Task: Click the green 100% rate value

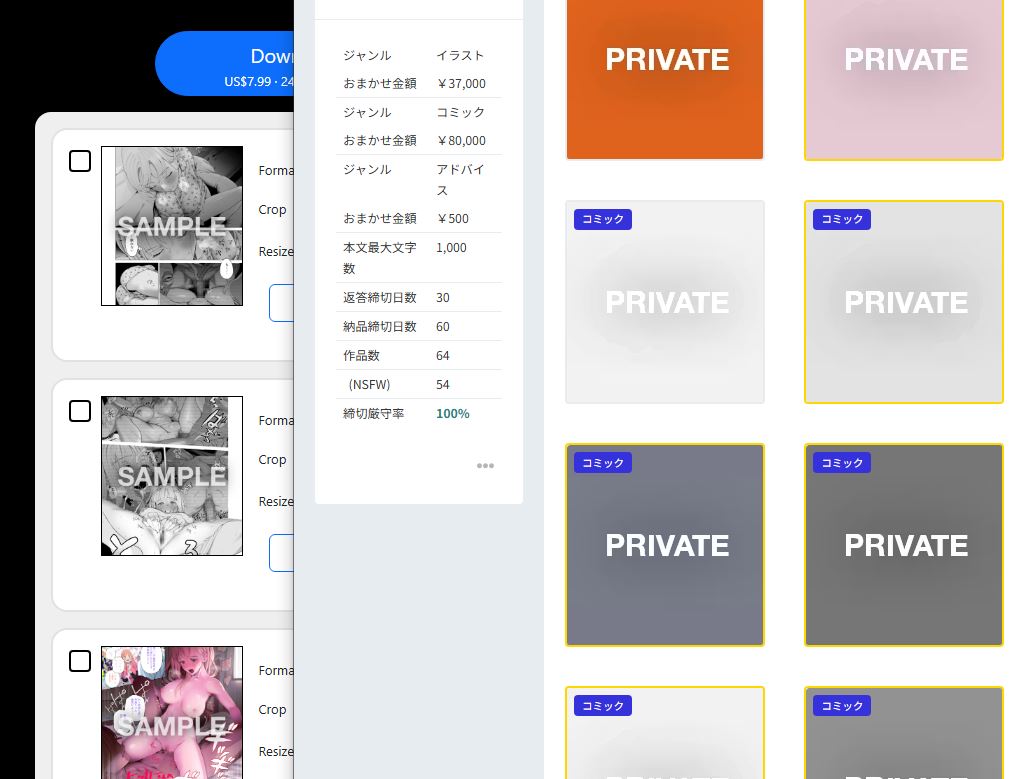Action: 453,414
